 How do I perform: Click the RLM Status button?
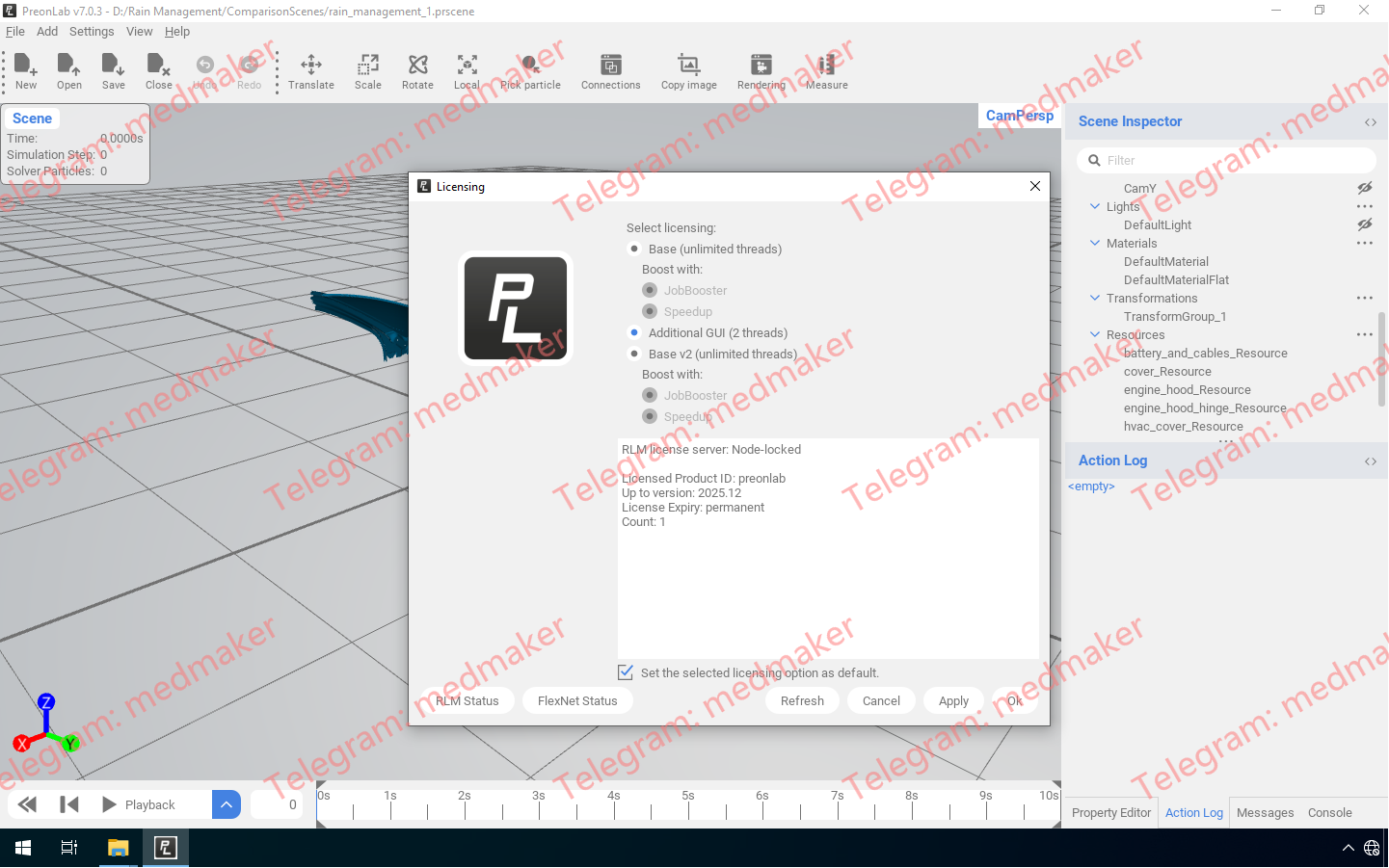[x=467, y=700]
